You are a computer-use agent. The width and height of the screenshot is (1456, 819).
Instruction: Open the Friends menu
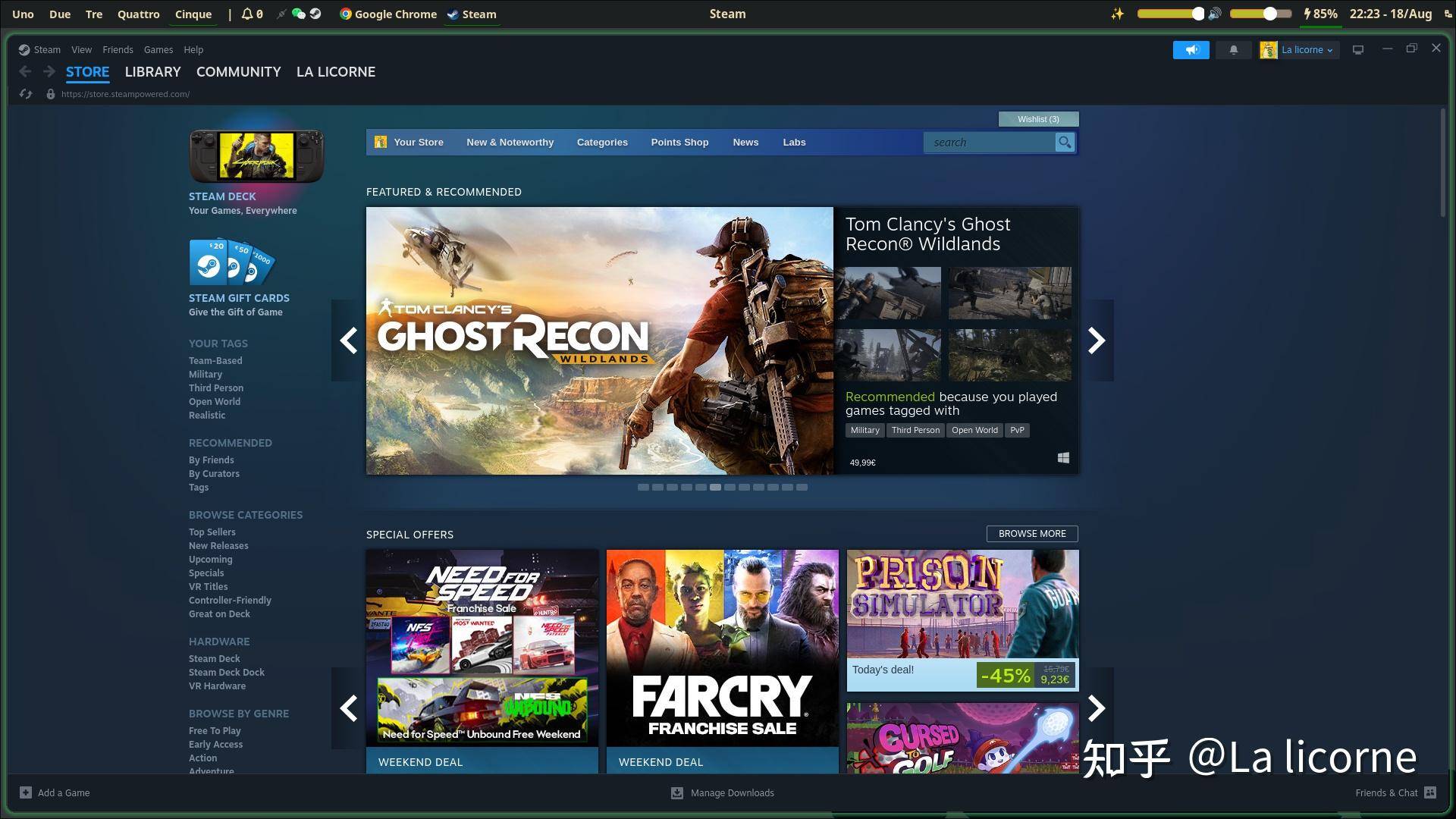click(x=118, y=50)
